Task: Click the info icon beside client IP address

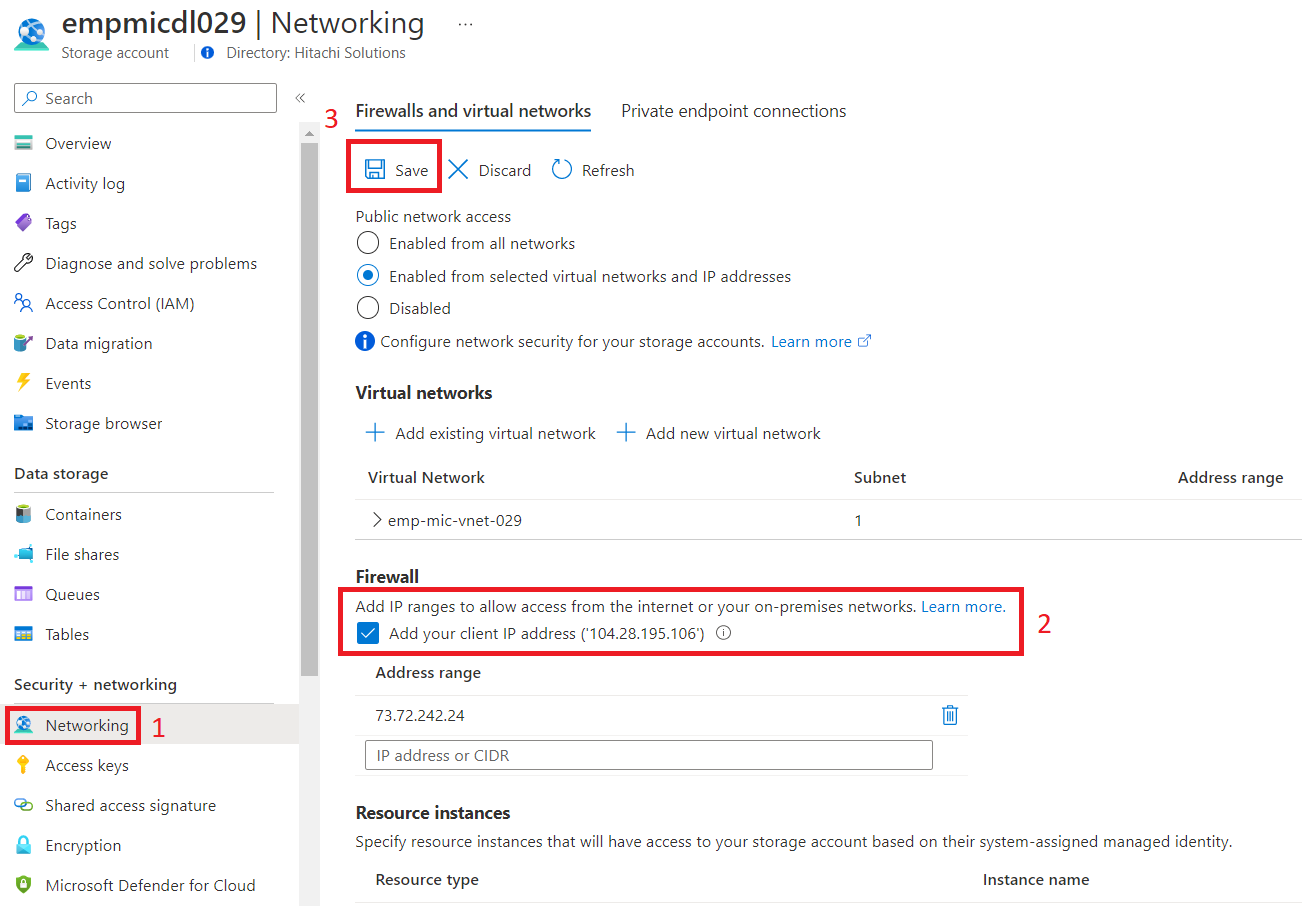Action: [725, 633]
